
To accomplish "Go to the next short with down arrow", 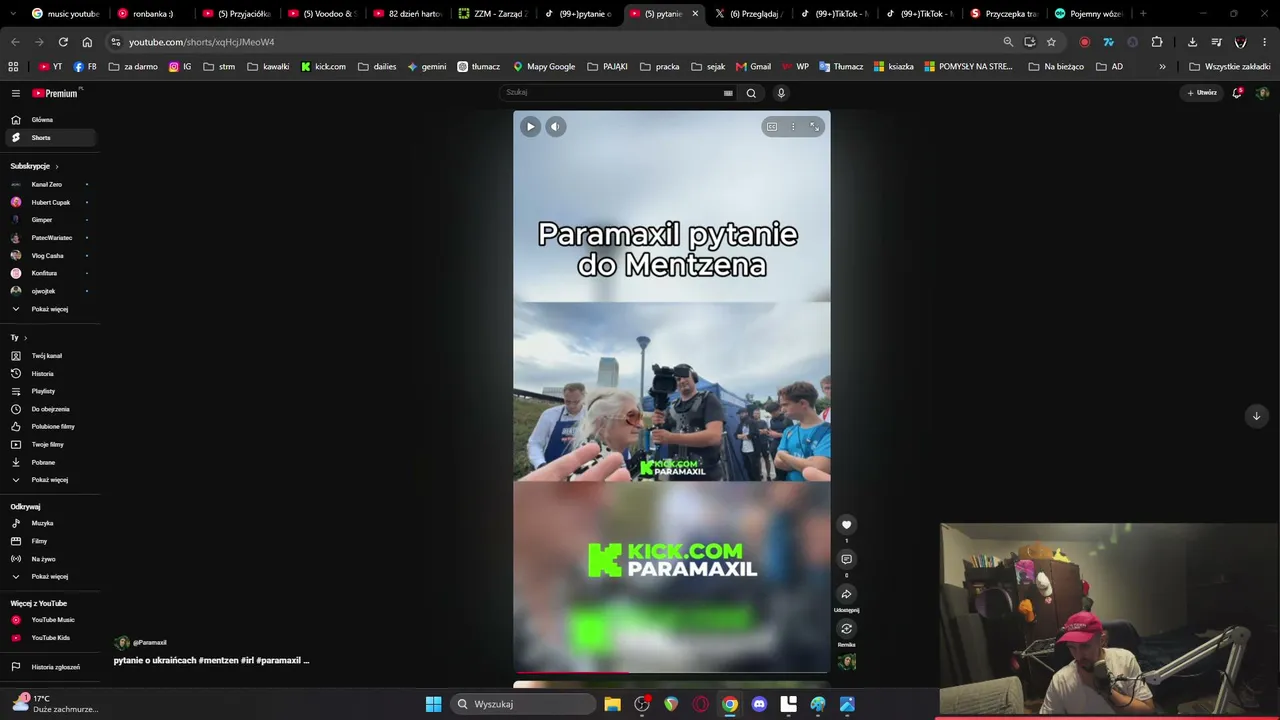I will 1256,416.
